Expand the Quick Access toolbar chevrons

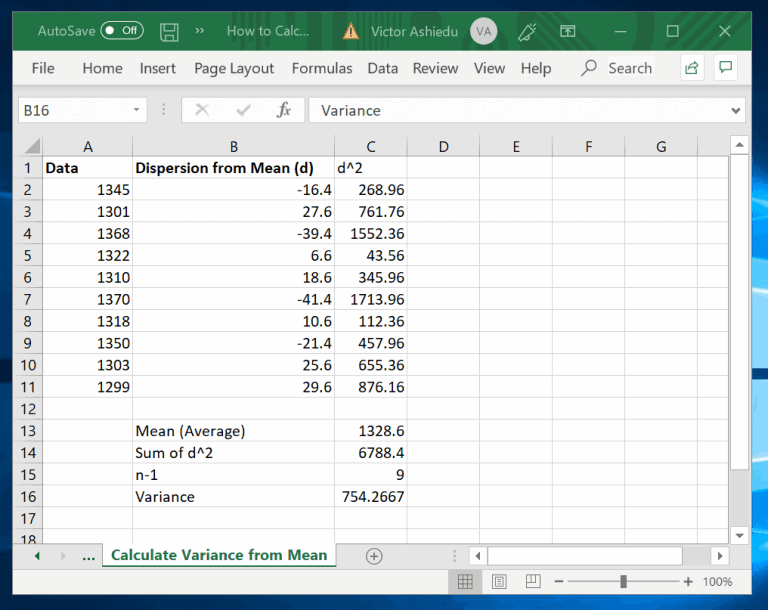[x=199, y=31]
